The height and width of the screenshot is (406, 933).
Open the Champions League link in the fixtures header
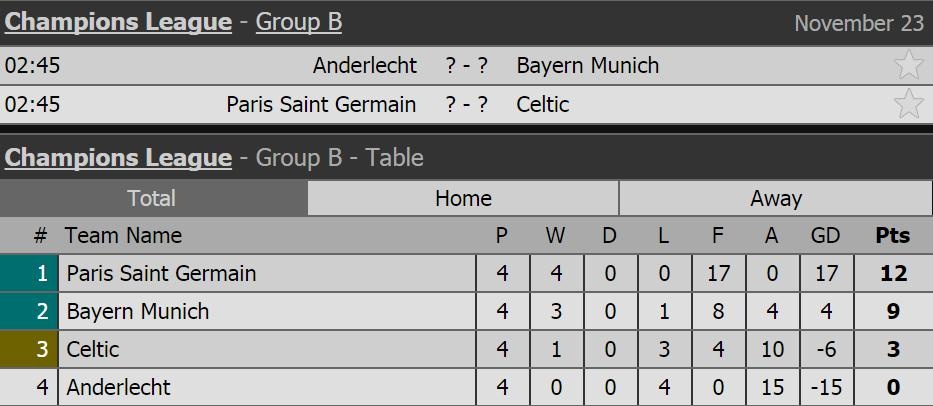[118, 22]
